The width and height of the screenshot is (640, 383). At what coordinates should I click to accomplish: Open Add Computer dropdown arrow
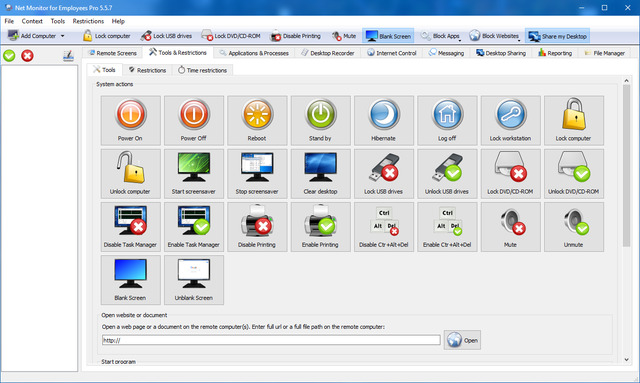62,36
